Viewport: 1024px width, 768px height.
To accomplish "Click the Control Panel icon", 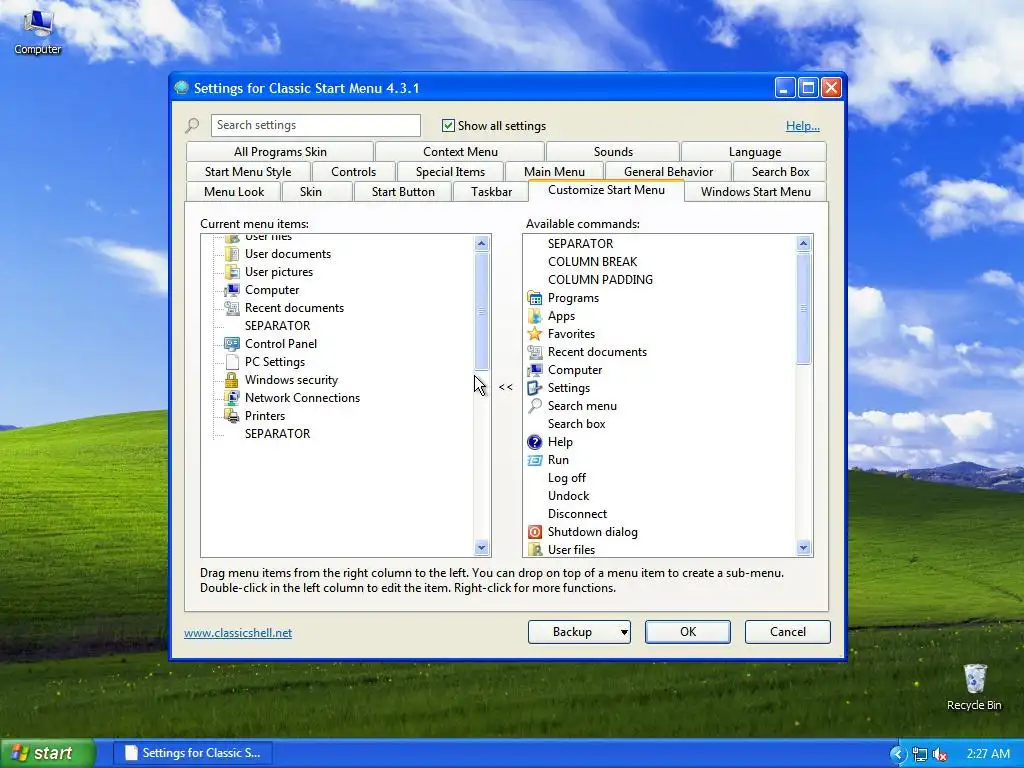I will 232,344.
